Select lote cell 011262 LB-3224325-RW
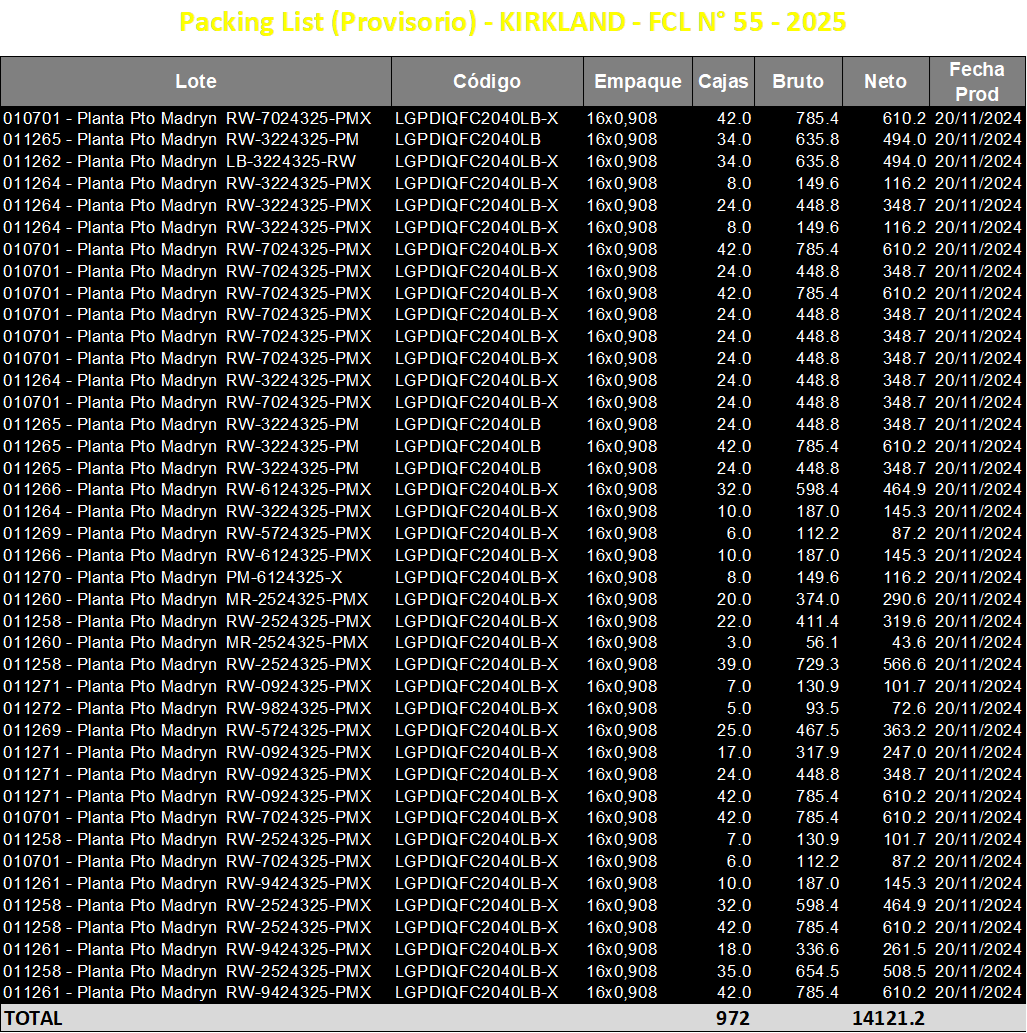1027x1033 pixels. (179, 161)
